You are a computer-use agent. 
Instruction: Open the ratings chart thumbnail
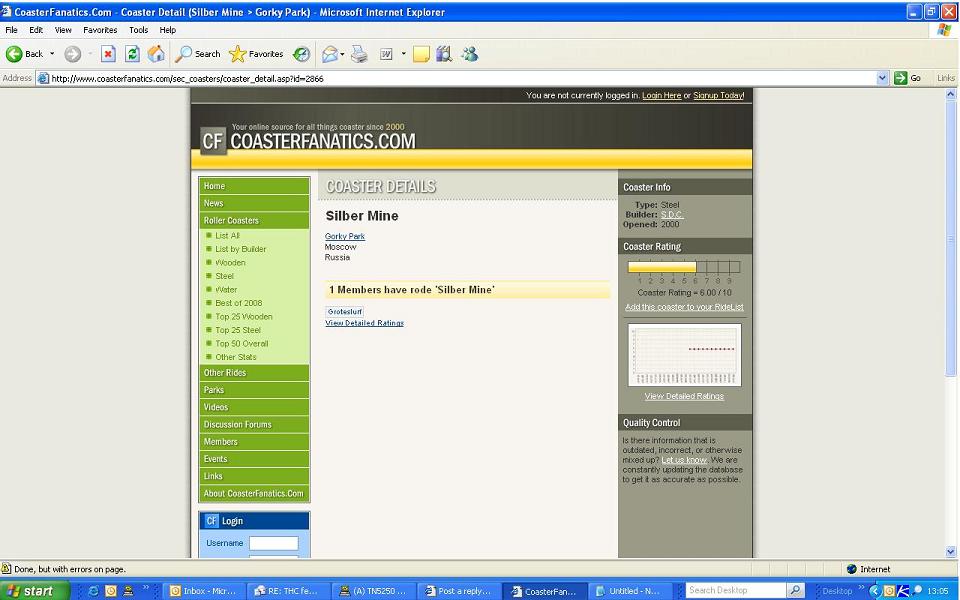pyautogui.click(x=684, y=355)
